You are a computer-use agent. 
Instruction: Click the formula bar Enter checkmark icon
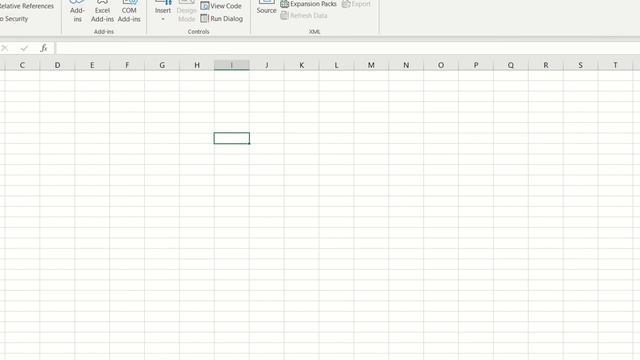(24, 48)
